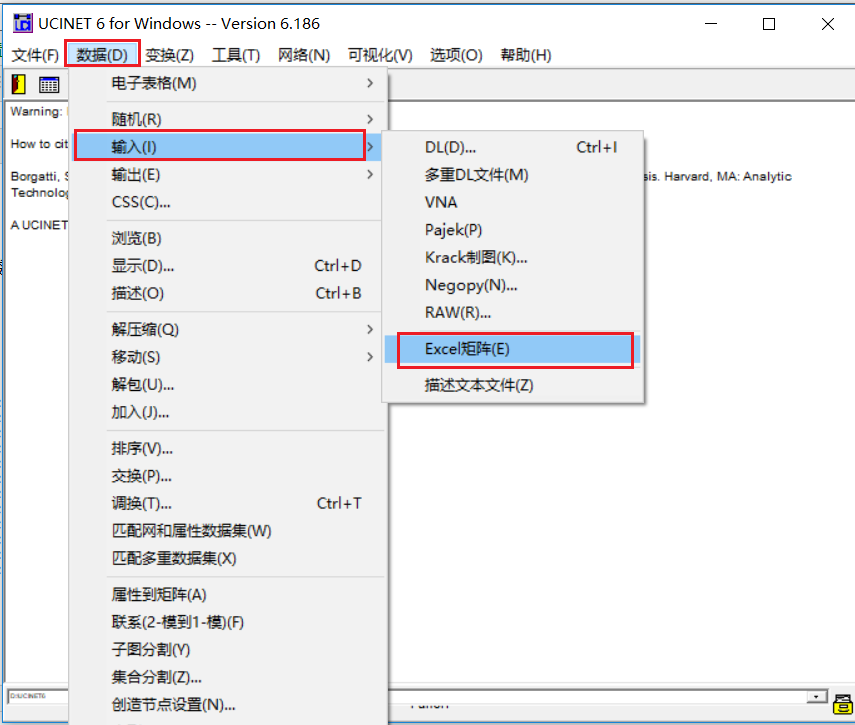Select 多重DL文件(M) import option
This screenshot has width=855, height=725.
[x=513, y=174]
